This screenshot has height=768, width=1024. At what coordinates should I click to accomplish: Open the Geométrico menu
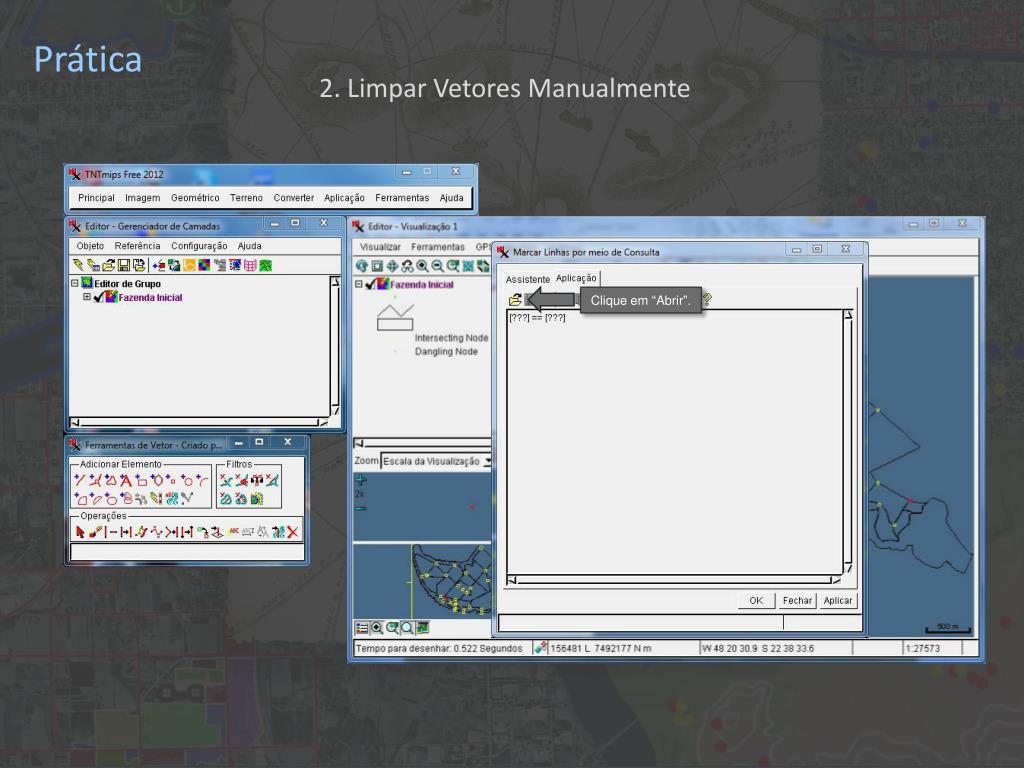tap(195, 197)
